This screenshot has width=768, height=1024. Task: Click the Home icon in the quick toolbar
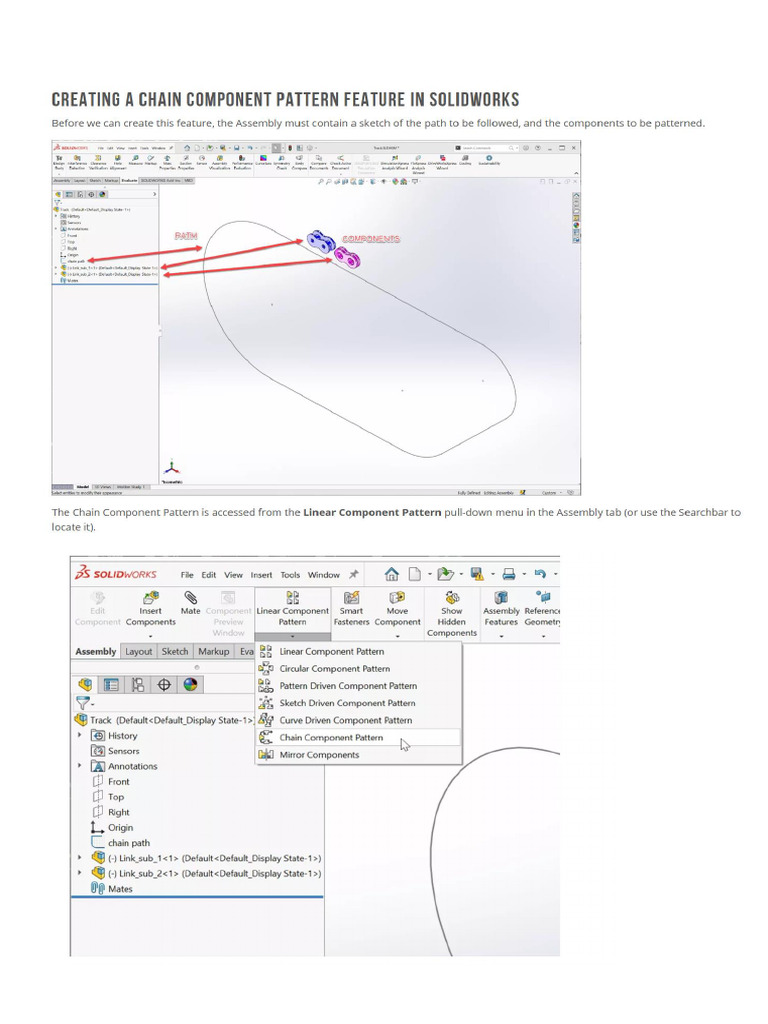click(x=392, y=574)
